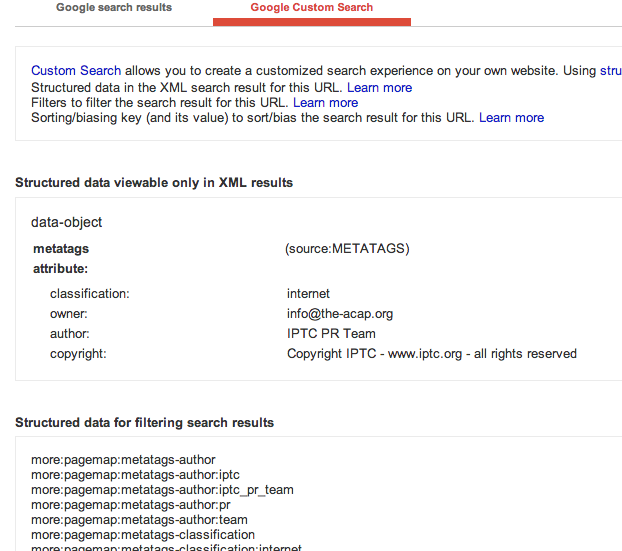The image size is (622, 551).
Task: Select the IPTC PR Team author value
Action: pos(331,334)
